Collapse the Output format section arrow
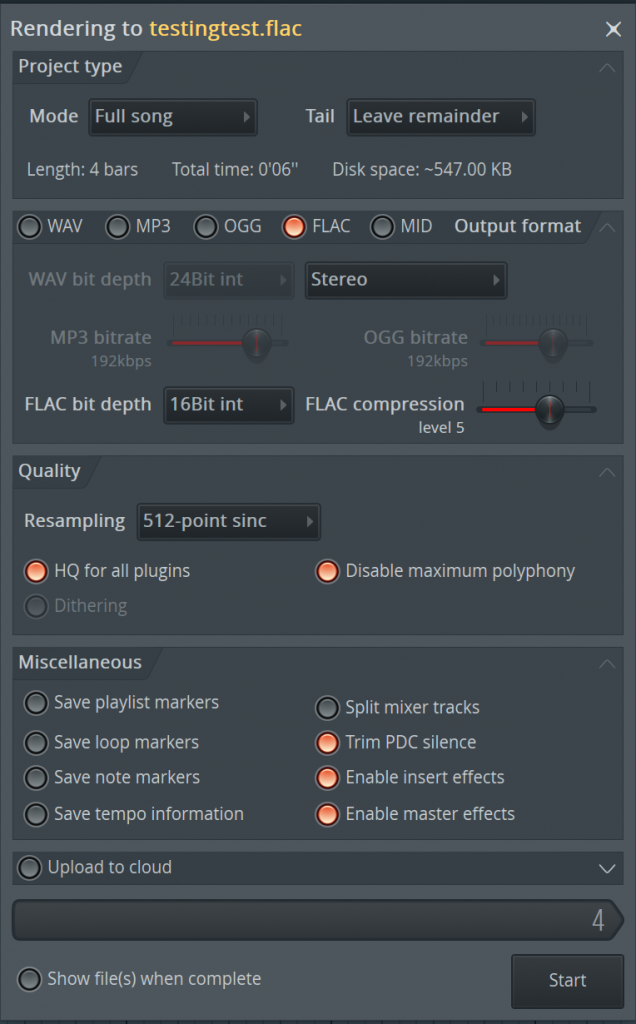The image size is (636, 1024). [606, 226]
